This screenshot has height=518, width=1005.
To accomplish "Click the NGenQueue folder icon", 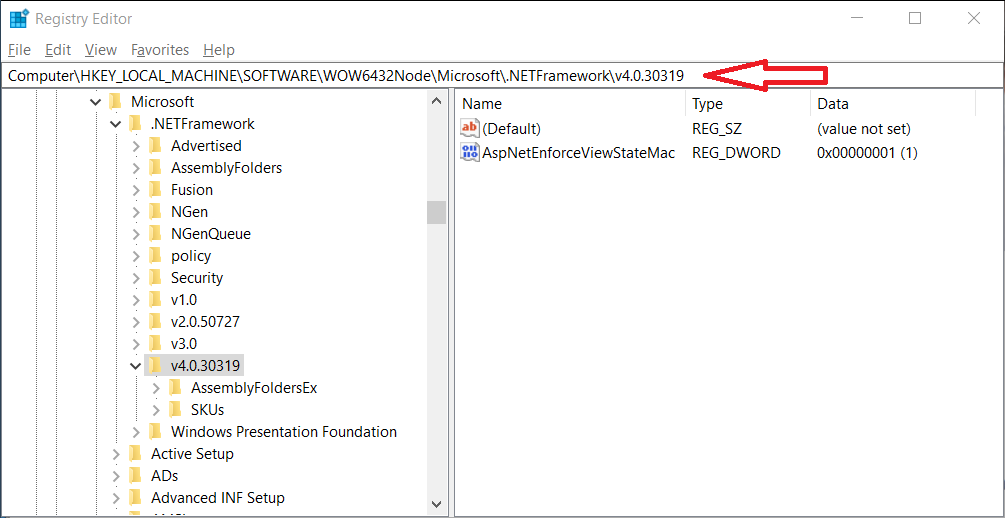I will pos(155,234).
